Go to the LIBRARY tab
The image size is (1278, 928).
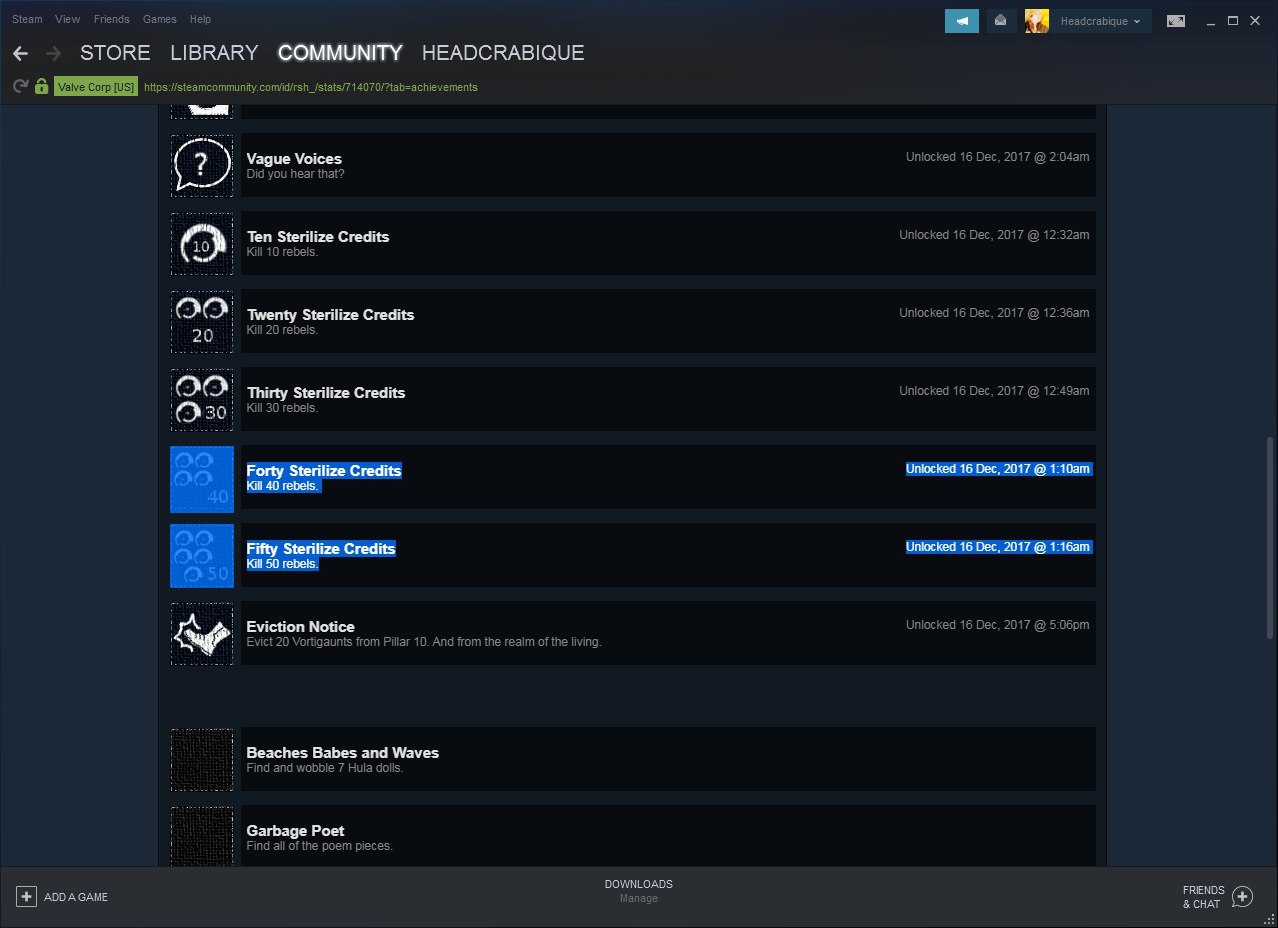tap(214, 53)
